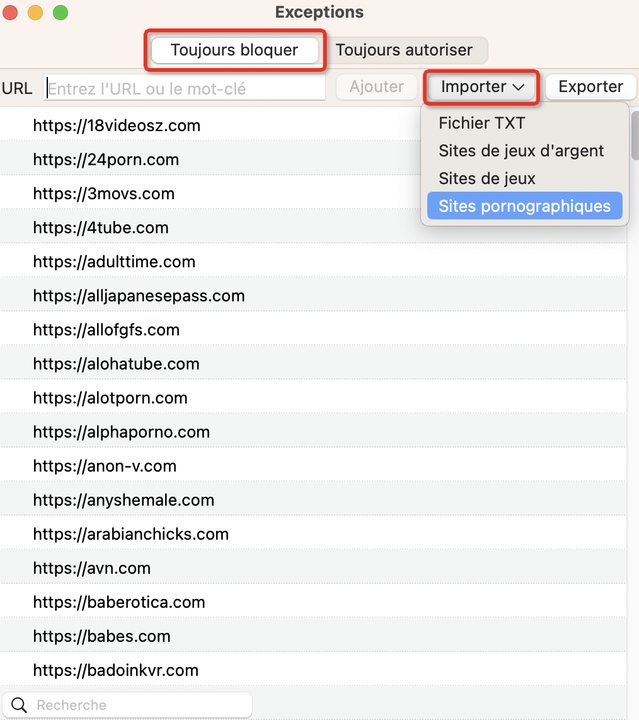Image resolution: width=639 pixels, height=720 pixels.
Task: Select Sites pornographiques import option
Action: click(525, 206)
